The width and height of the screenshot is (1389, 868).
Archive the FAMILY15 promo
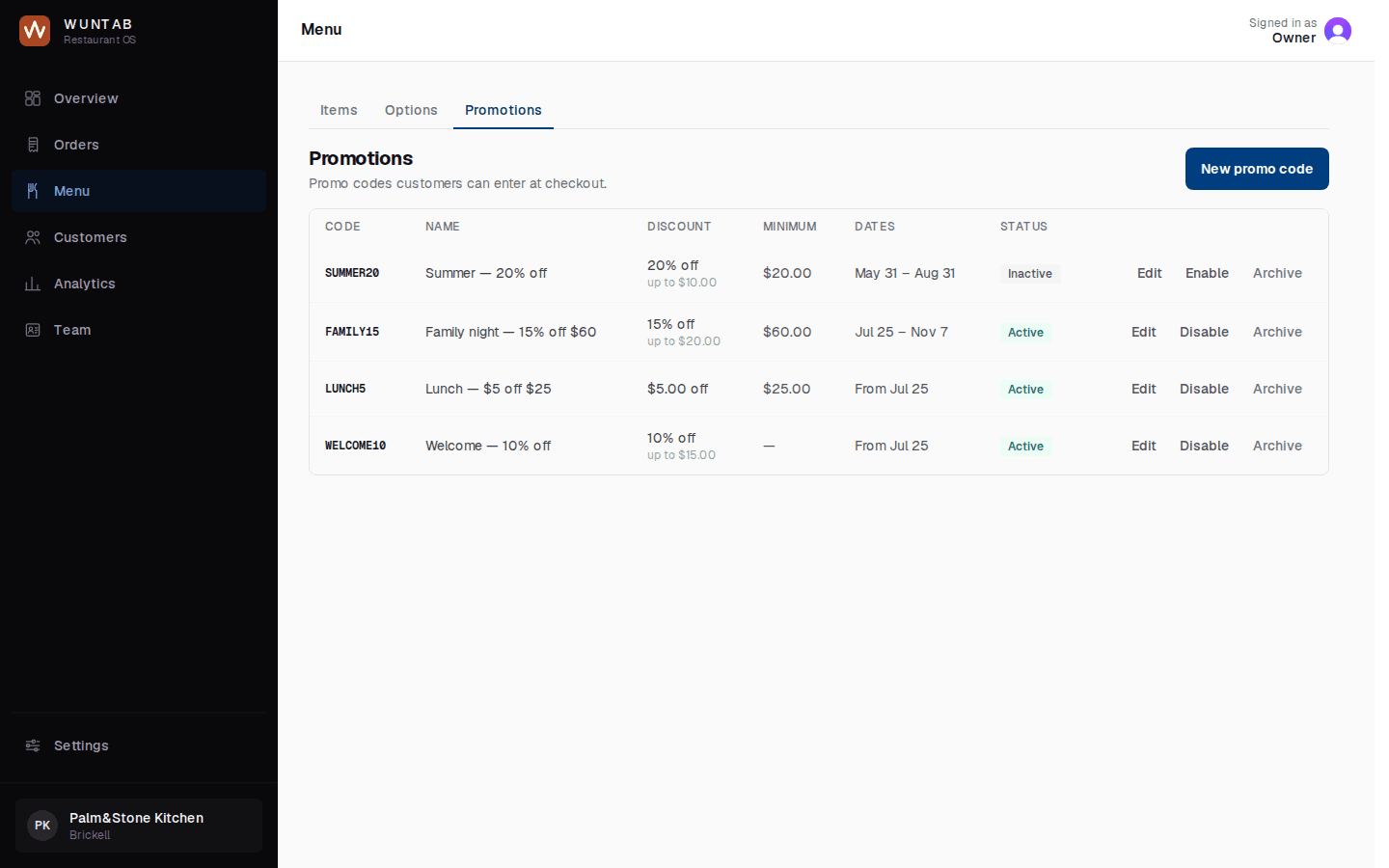coord(1277,332)
